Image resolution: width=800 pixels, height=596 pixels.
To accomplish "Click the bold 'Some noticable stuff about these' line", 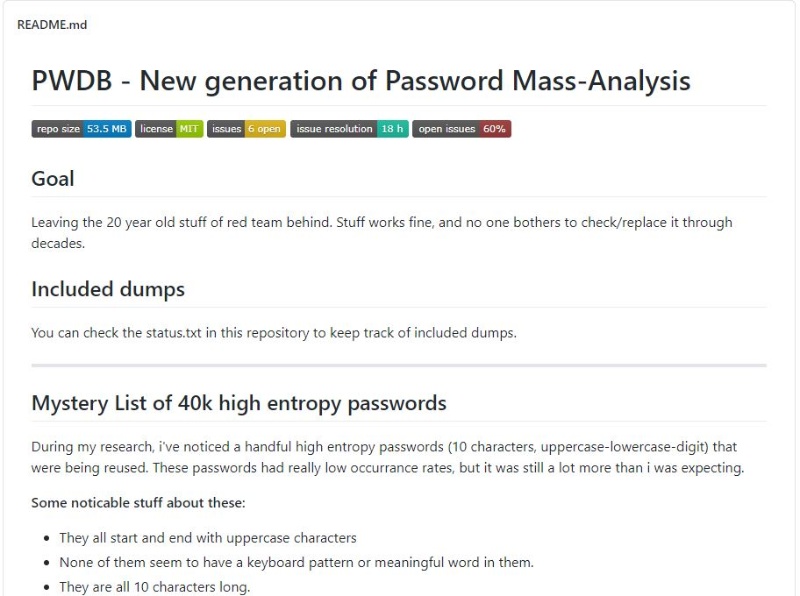I will [x=138, y=502].
